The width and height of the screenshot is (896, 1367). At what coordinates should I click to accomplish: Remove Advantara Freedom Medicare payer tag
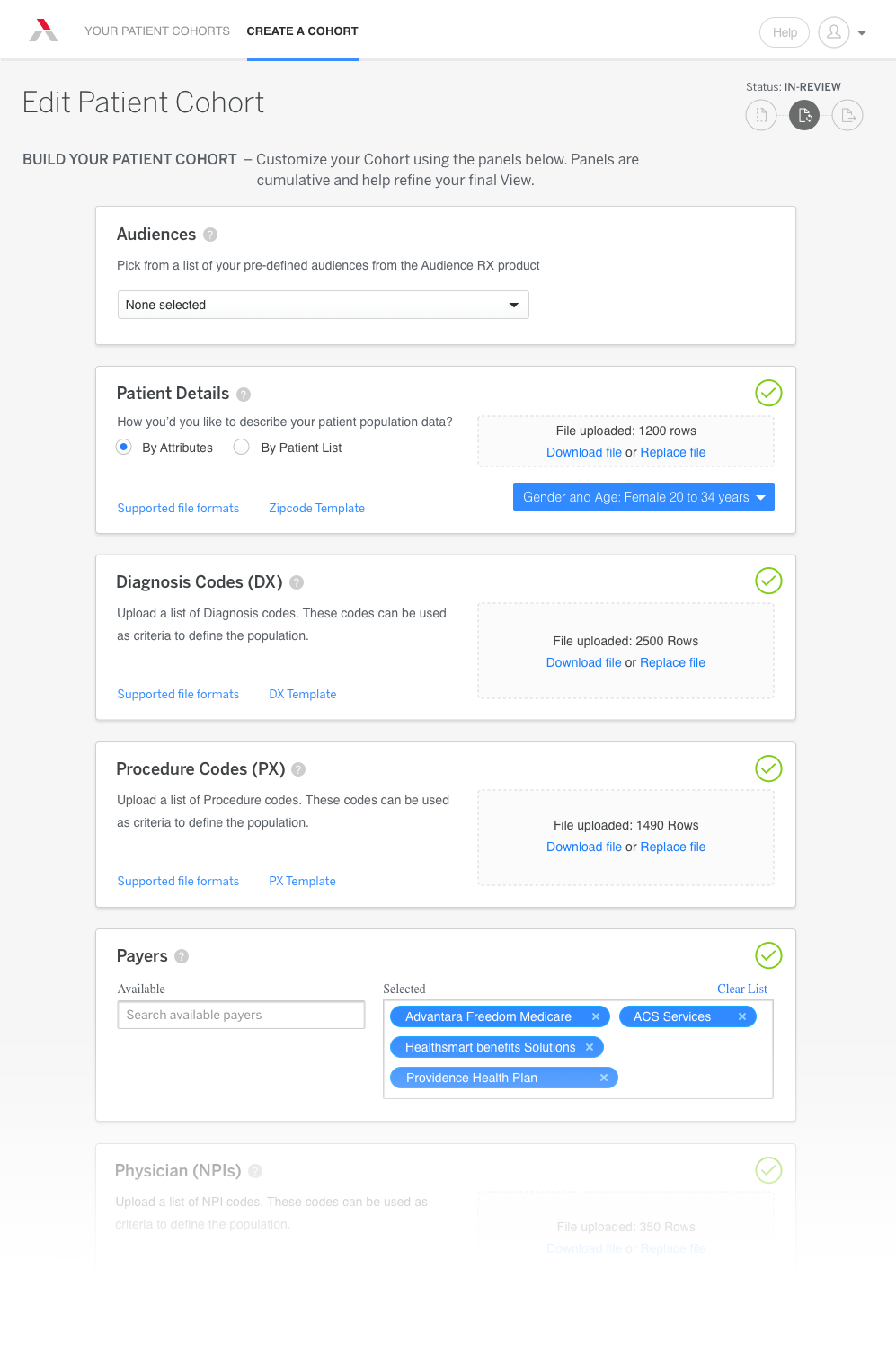tap(596, 1016)
